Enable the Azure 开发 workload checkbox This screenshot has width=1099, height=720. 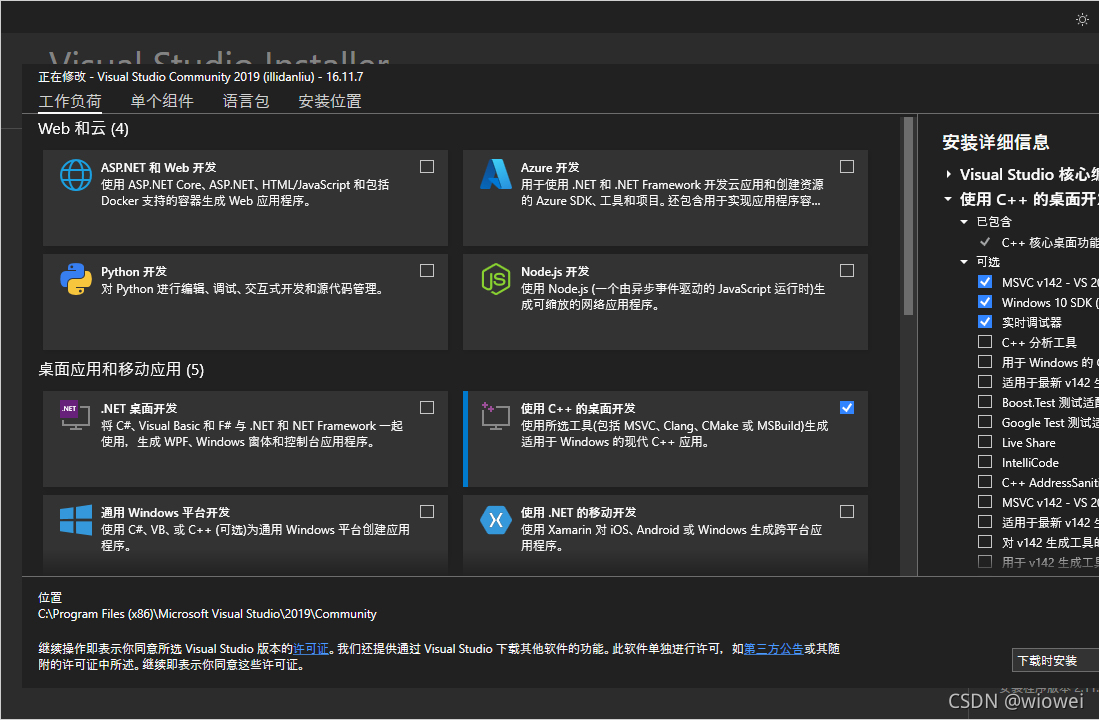(847, 167)
